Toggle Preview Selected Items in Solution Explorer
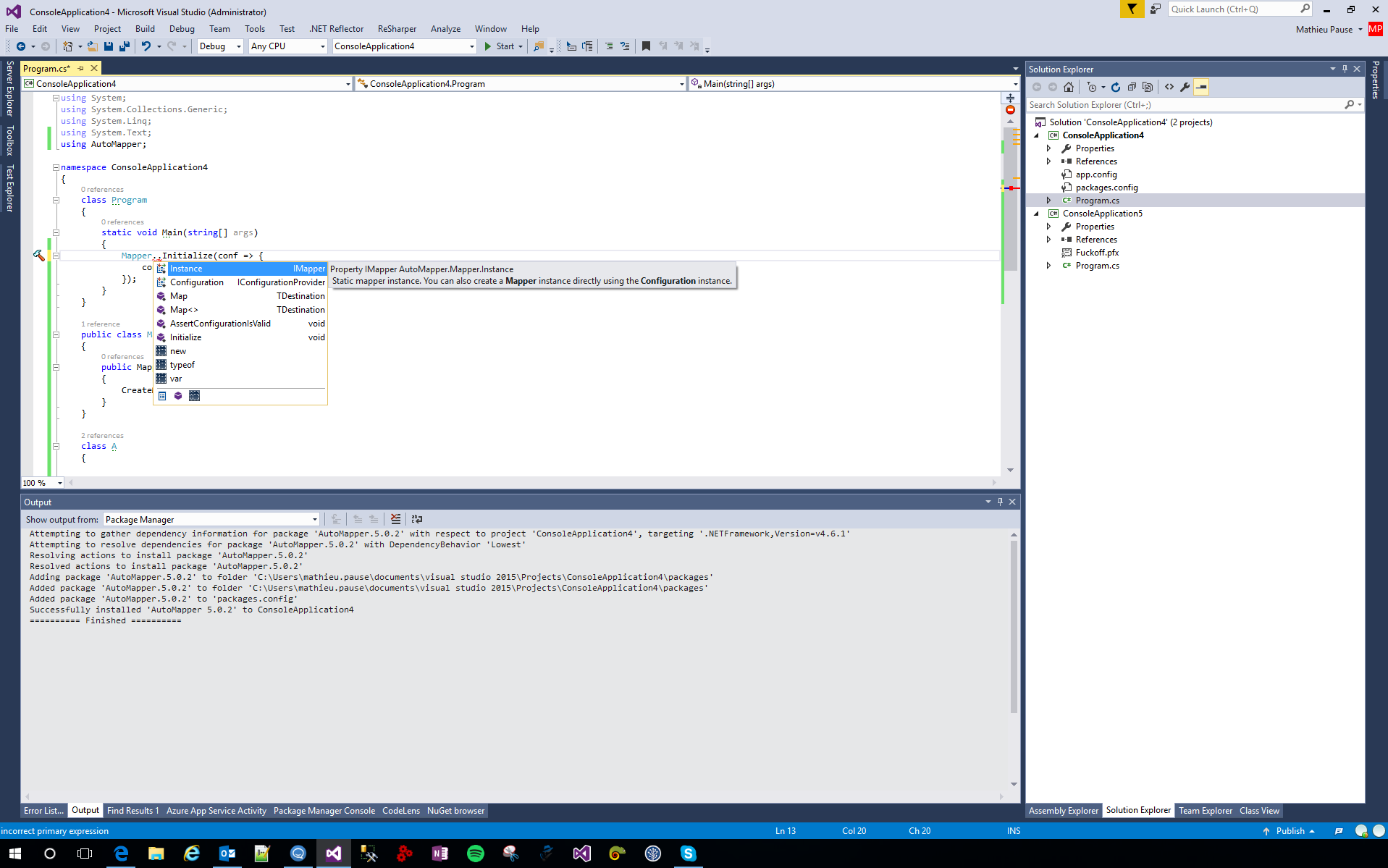The height and width of the screenshot is (868, 1388). click(x=1201, y=87)
